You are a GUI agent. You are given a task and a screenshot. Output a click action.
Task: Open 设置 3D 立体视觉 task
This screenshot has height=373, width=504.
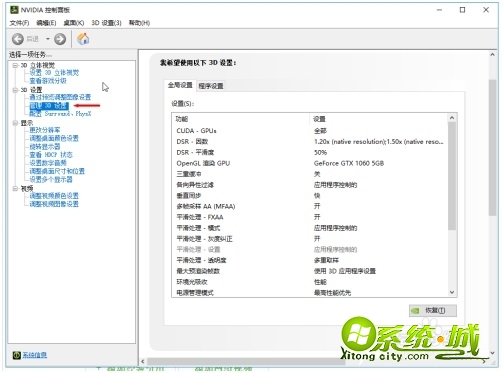coord(54,73)
